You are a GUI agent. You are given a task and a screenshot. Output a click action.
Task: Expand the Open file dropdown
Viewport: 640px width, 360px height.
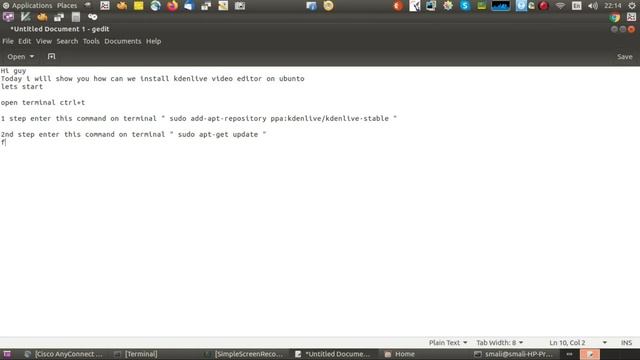[20, 57]
